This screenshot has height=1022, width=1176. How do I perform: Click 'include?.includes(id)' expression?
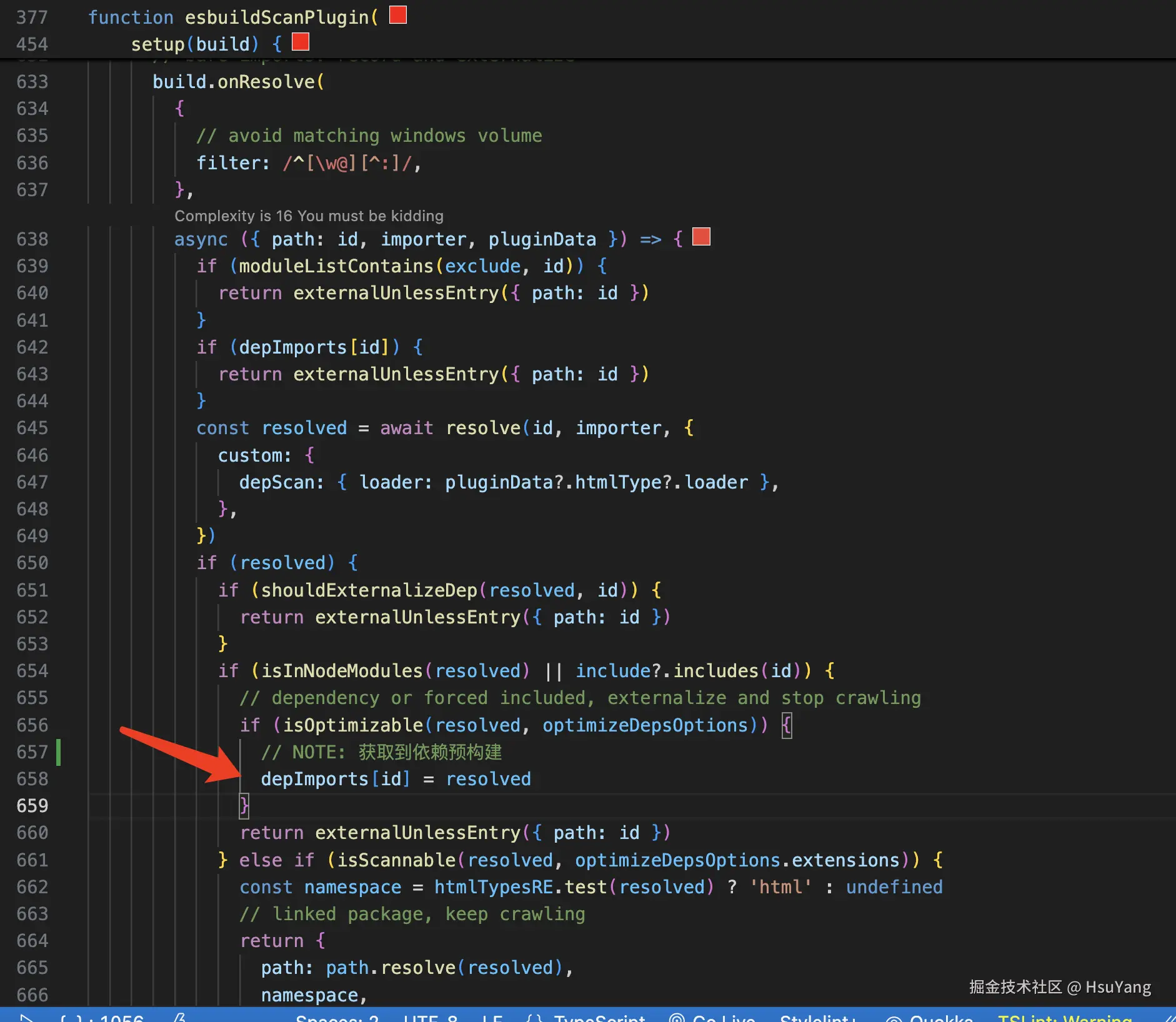tap(688, 671)
